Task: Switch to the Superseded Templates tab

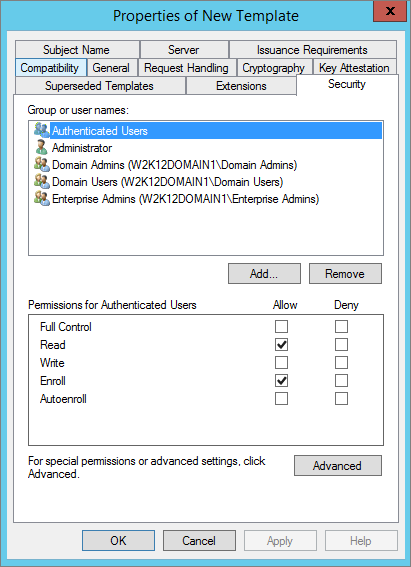Action: (x=100, y=86)
